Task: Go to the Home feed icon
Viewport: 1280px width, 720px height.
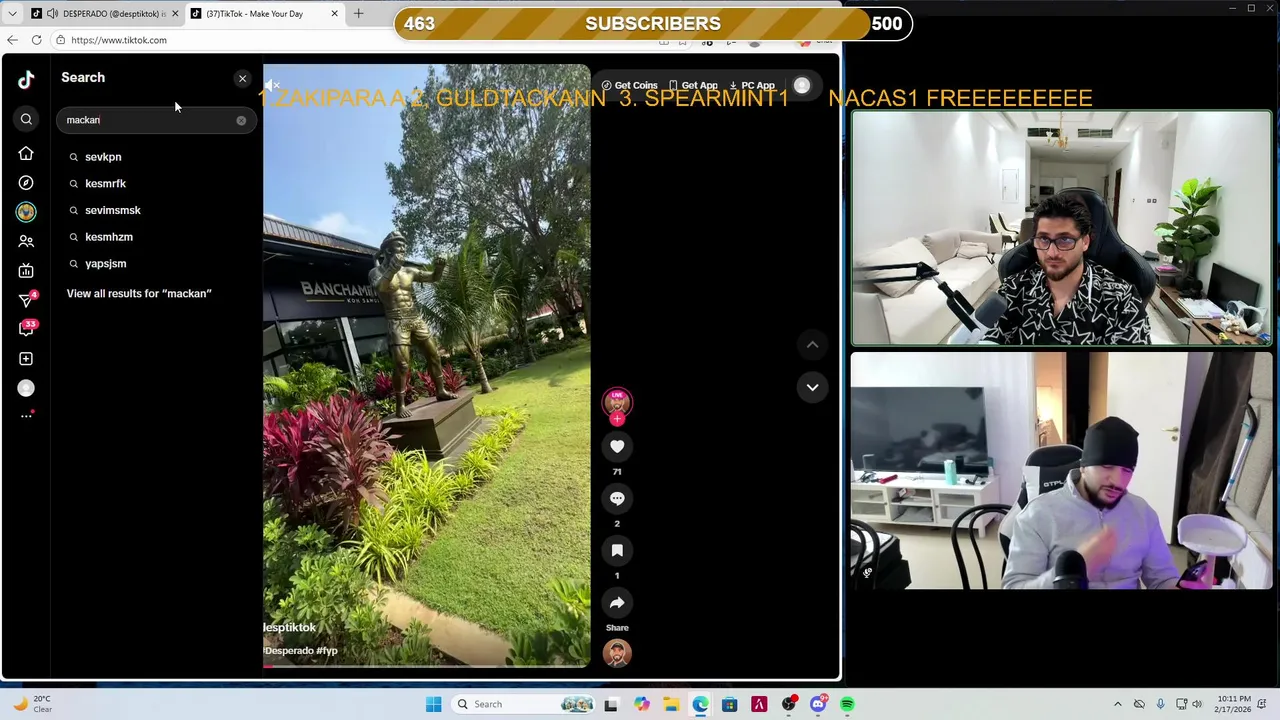Action: 26,153
